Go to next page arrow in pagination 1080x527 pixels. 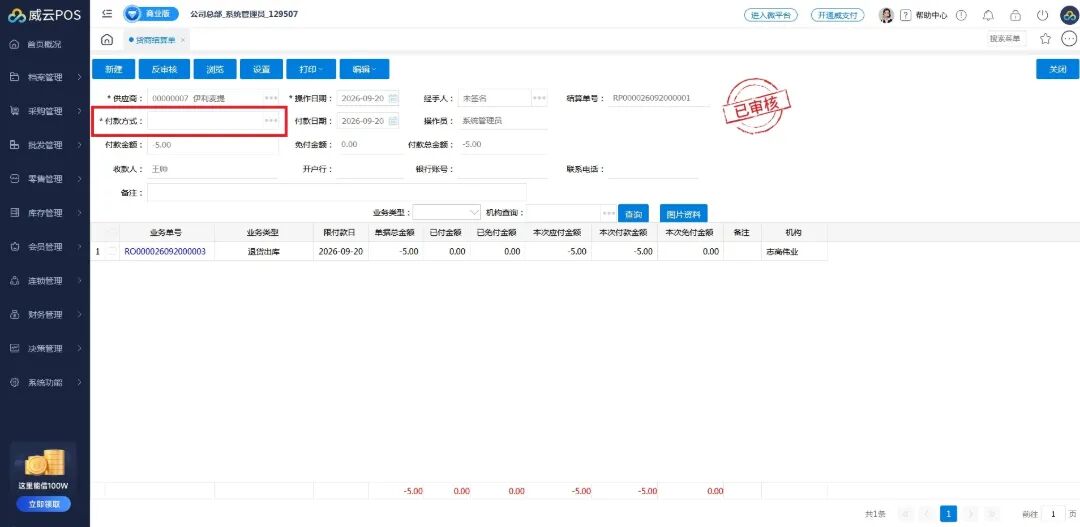point(971,514)
